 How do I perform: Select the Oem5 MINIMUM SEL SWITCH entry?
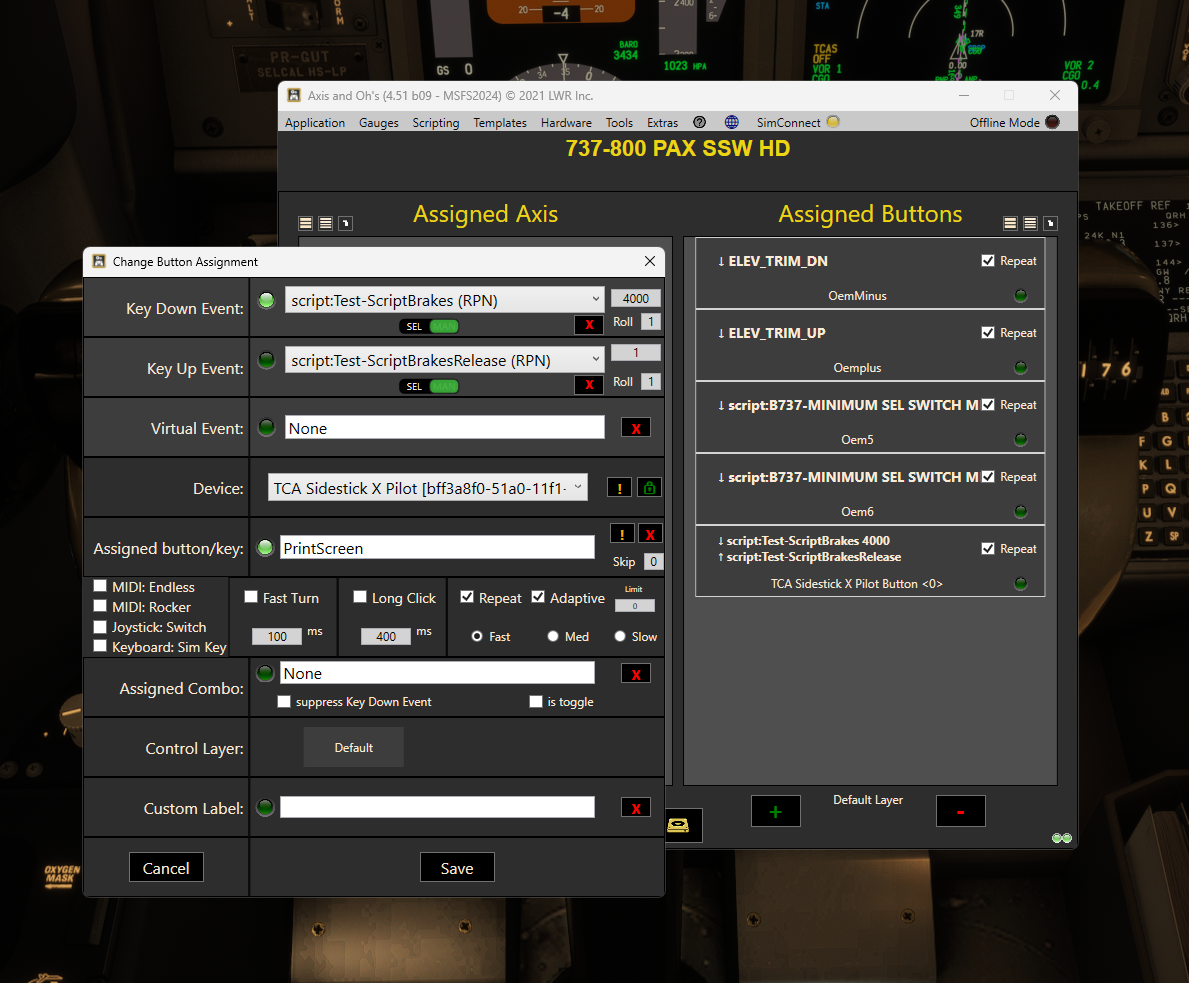[x=870, y=417]
